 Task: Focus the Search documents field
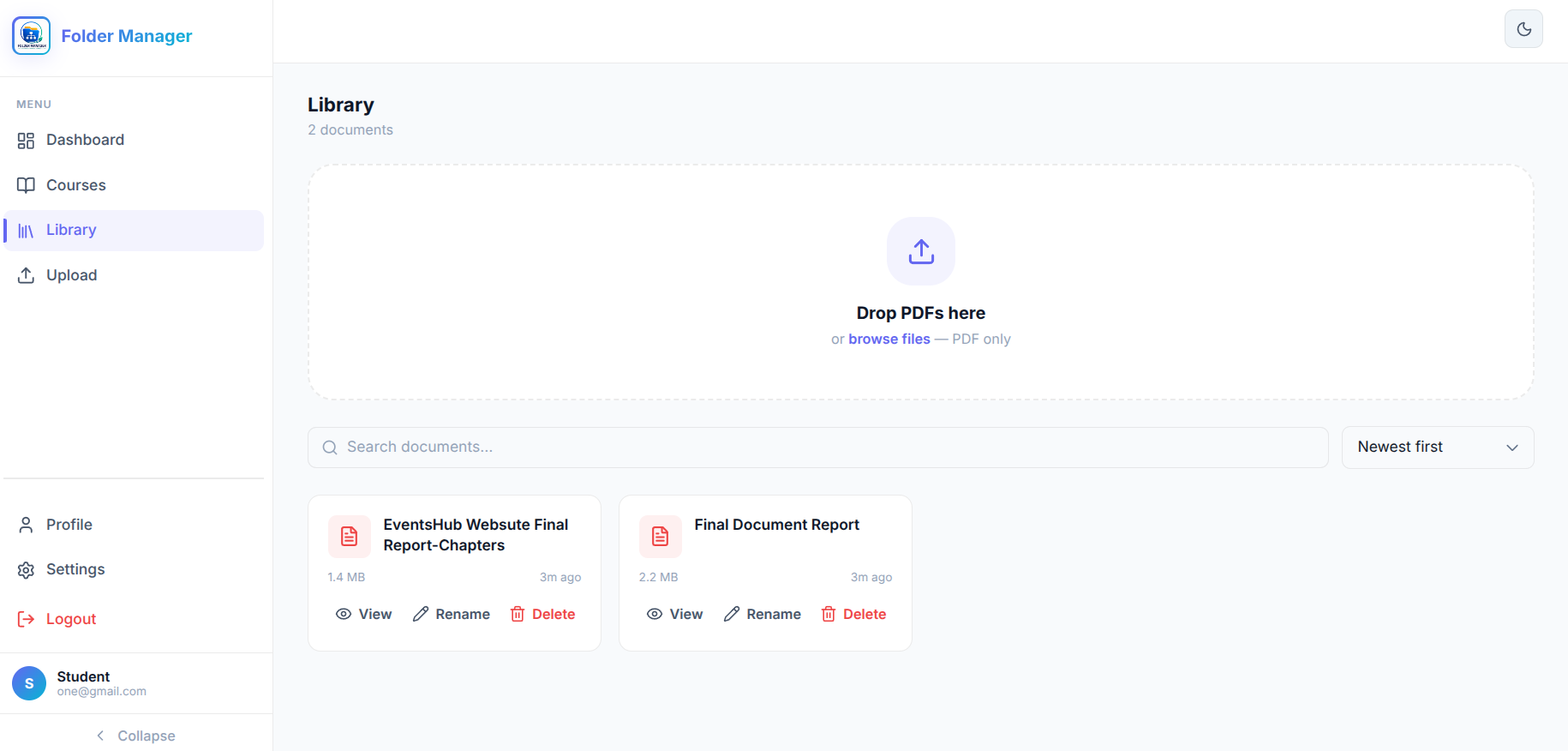coord(818,448)
